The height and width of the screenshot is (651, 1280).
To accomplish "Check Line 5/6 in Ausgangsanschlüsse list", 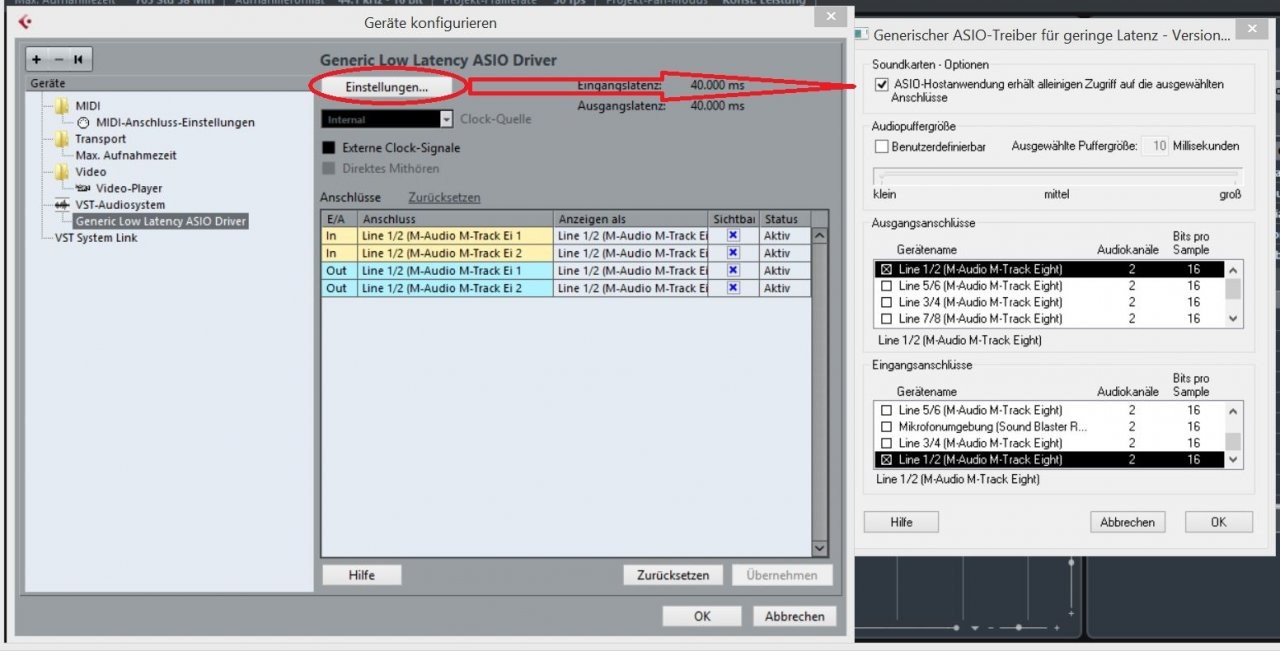I will pyautogui.click(x=886, y=286).
